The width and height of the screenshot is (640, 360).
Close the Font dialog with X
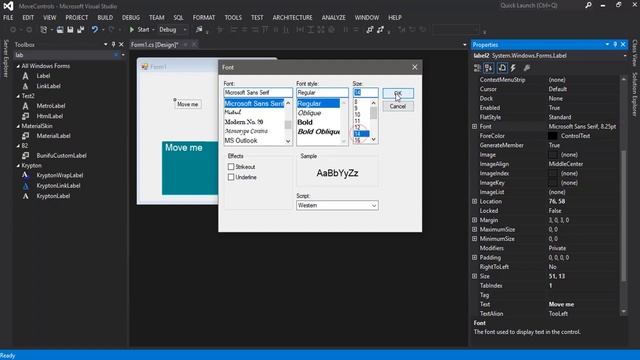coord(414,67)
